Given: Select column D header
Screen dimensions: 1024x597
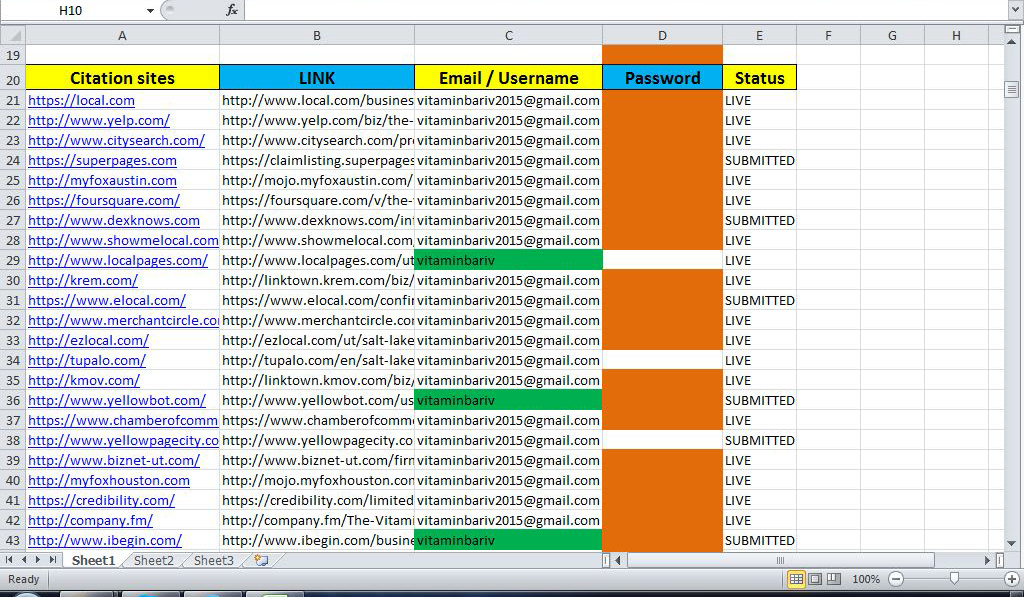Looking at the screenshot, I should [x=662, y=35].
